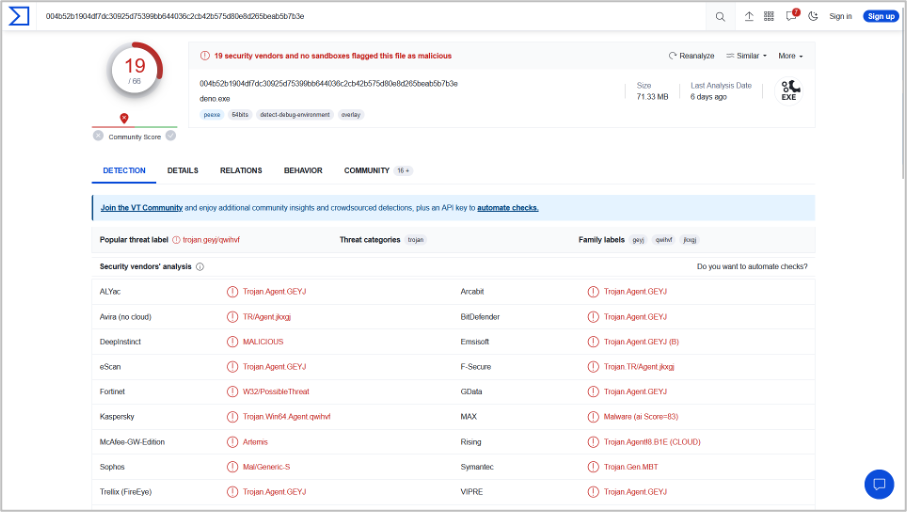Click the overlay tag
The width and height of the screenshot is (908, 512).
coord(351,115)
